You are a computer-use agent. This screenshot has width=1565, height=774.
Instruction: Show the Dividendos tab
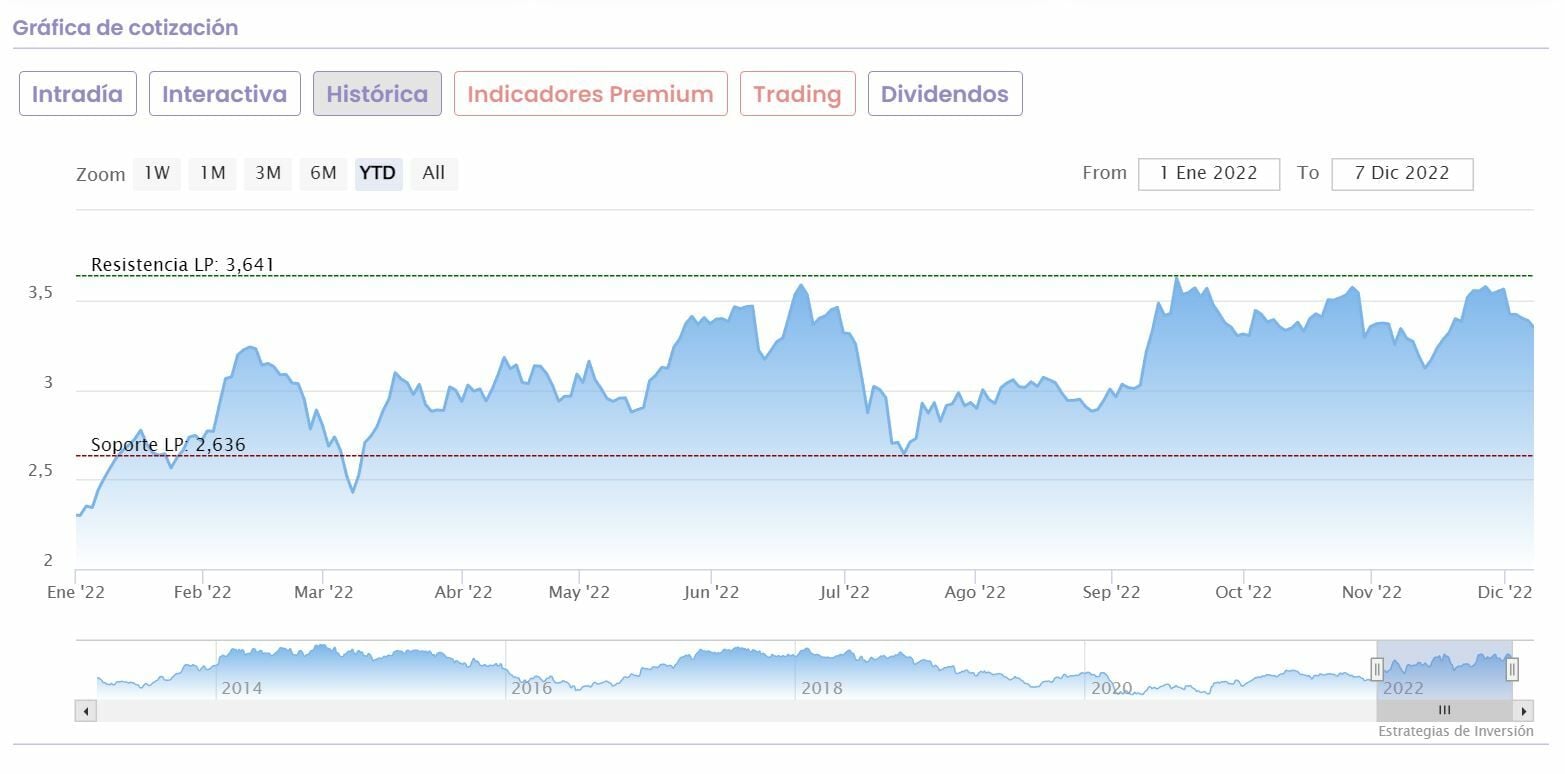tap(945, 94)
